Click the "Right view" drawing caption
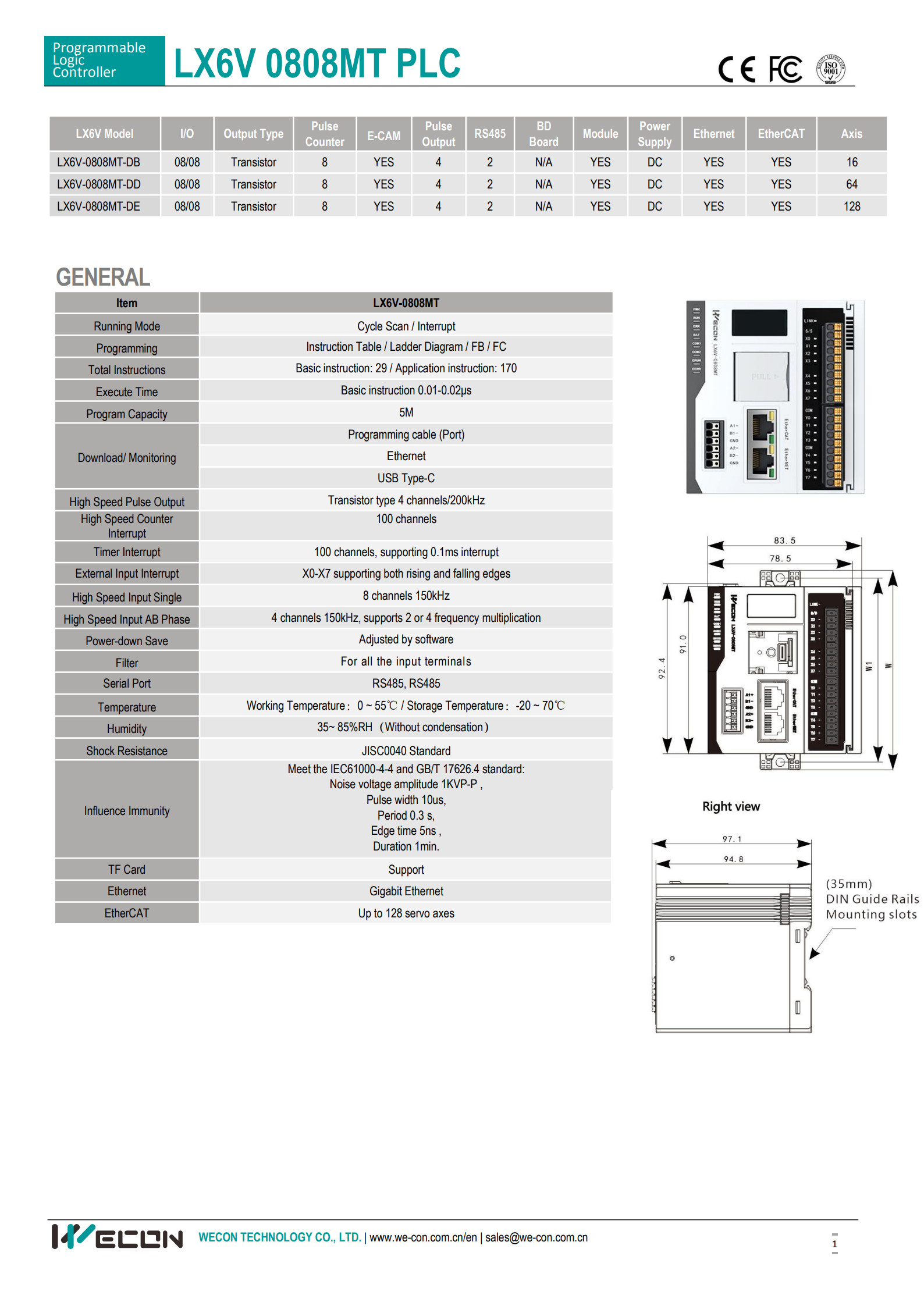924x1306 pixels. [x=731, y=806]
